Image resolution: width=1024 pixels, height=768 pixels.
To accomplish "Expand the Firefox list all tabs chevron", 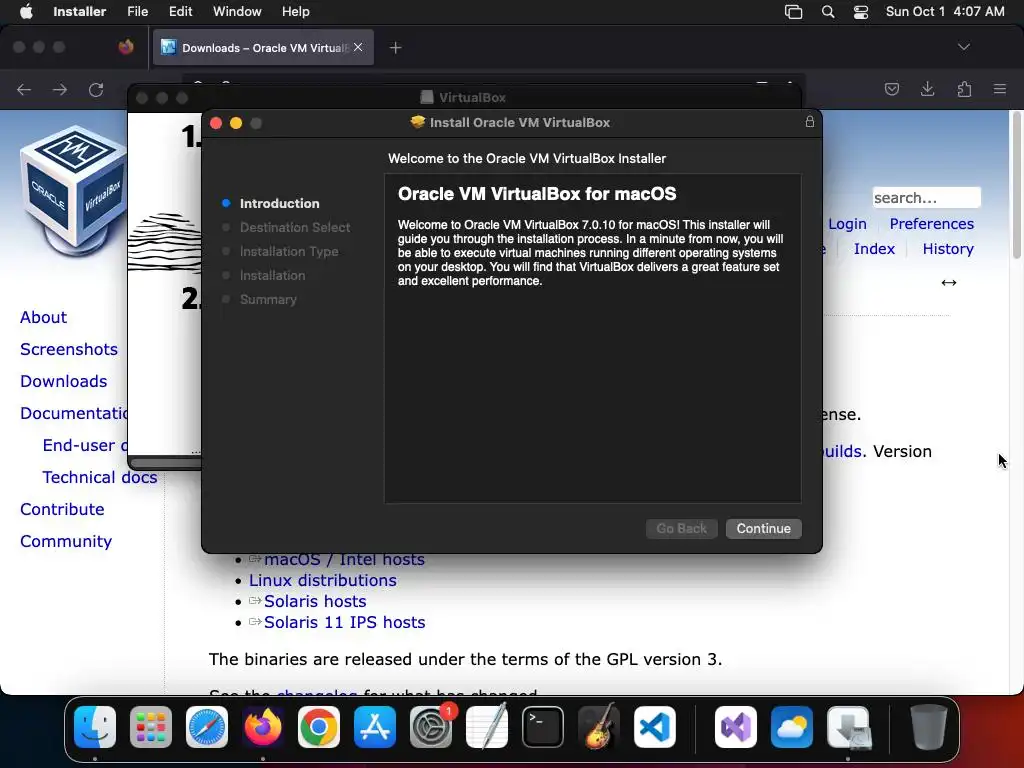I will pyautogui.click(x=963, y=47).
